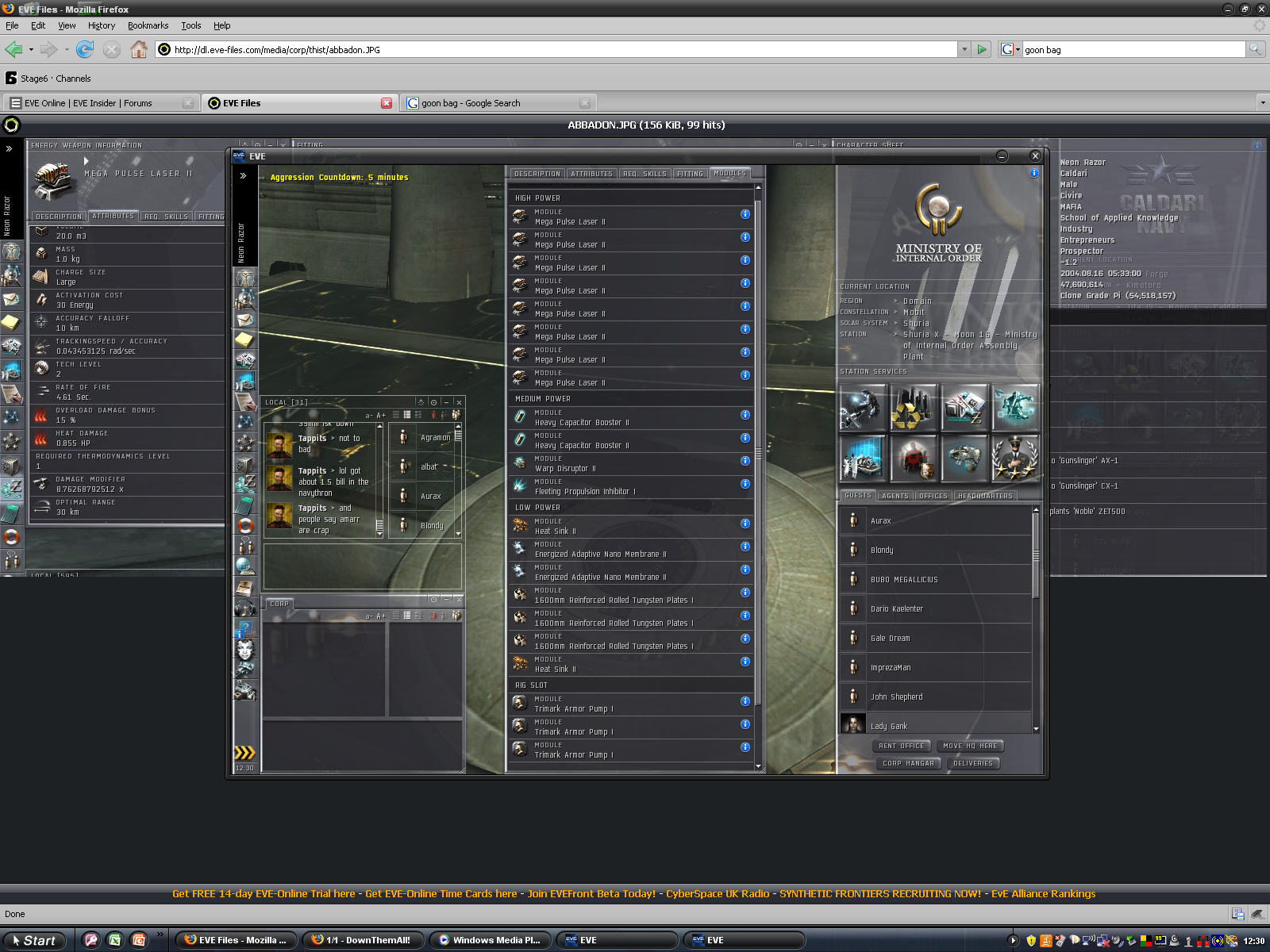Open Windows Media Player from the taskbar

click(x=488, y=940)
